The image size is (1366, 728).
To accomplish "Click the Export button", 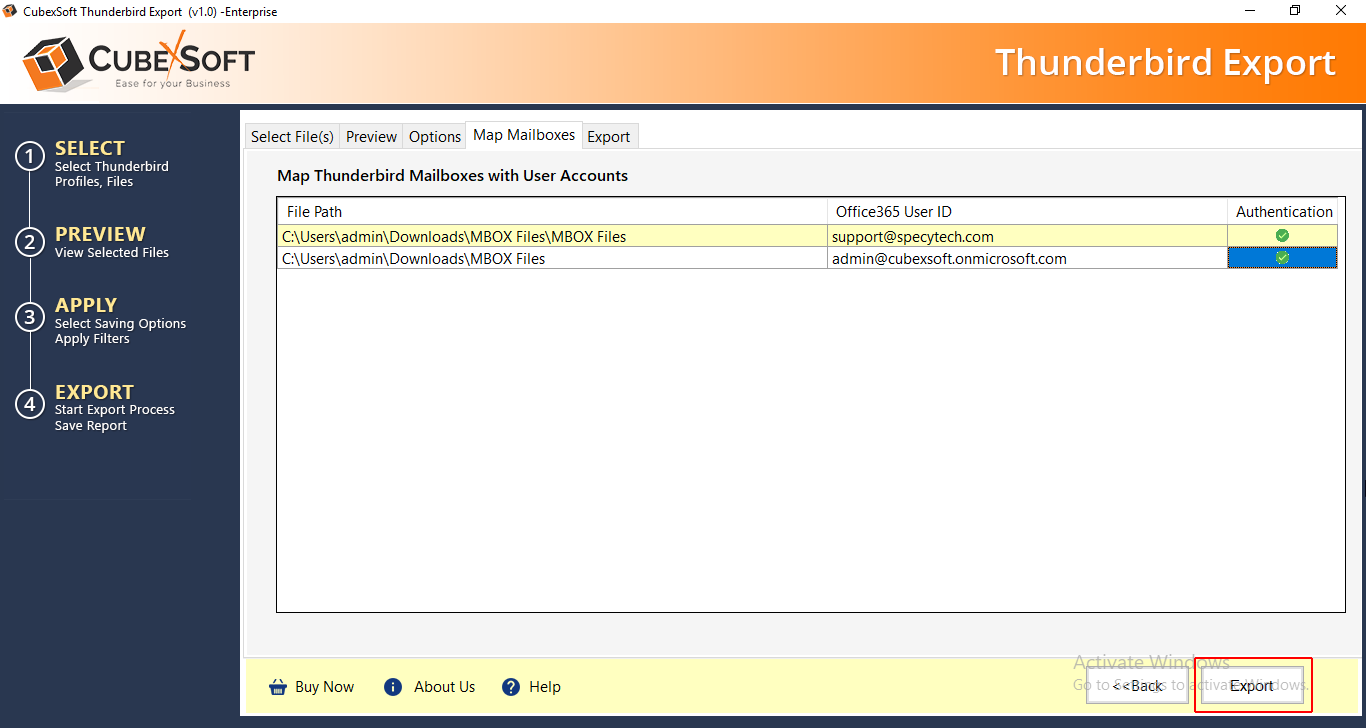I will pyautogui.click(x=1252, y=686).
